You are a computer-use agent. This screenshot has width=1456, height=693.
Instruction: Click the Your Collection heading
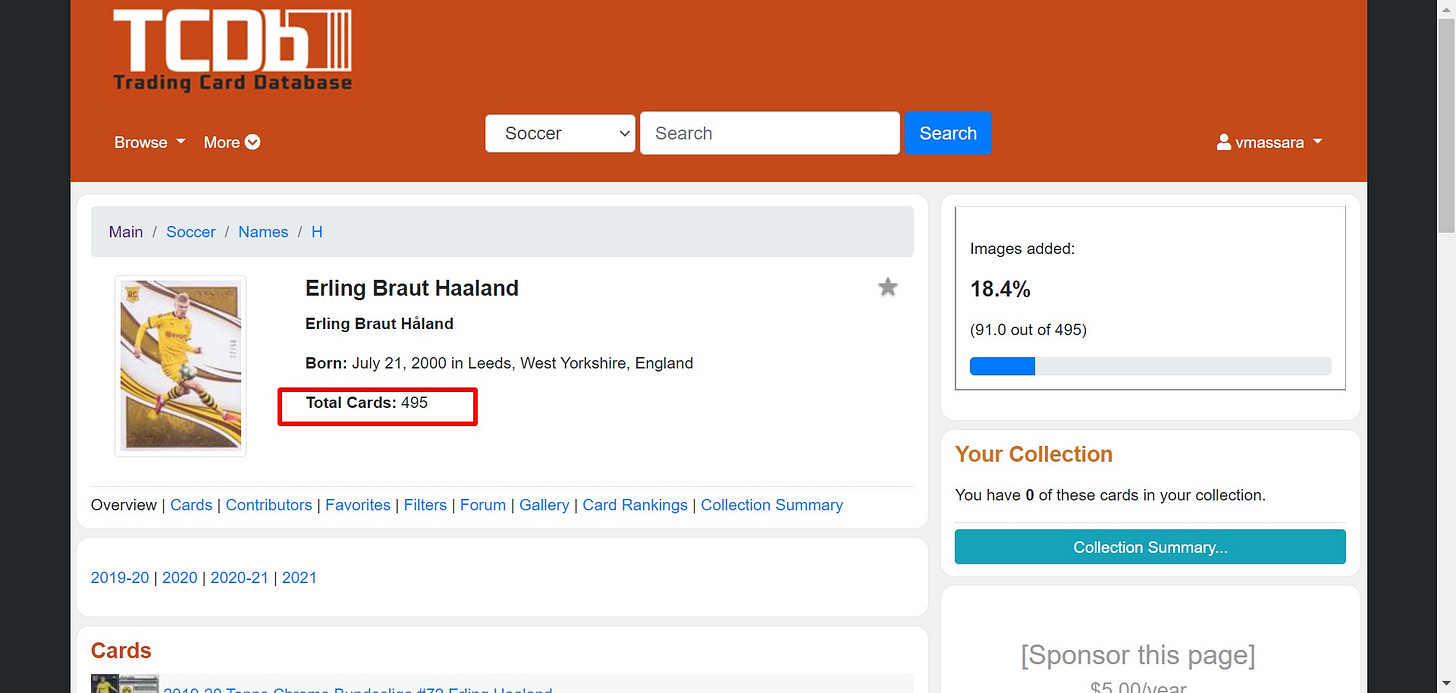(x=1034, y=454)
